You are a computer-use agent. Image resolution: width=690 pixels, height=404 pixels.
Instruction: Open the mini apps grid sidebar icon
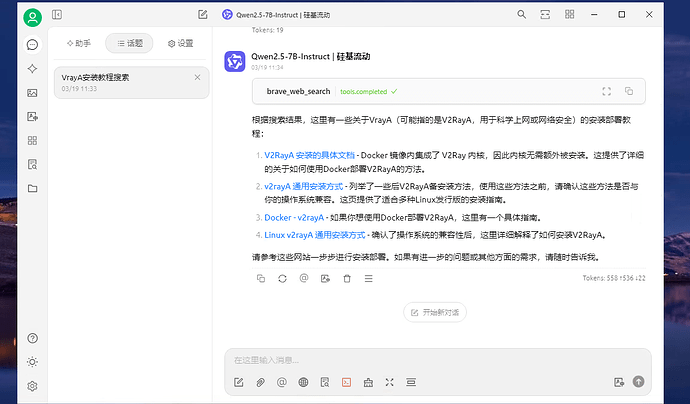(x=32, y=140)
